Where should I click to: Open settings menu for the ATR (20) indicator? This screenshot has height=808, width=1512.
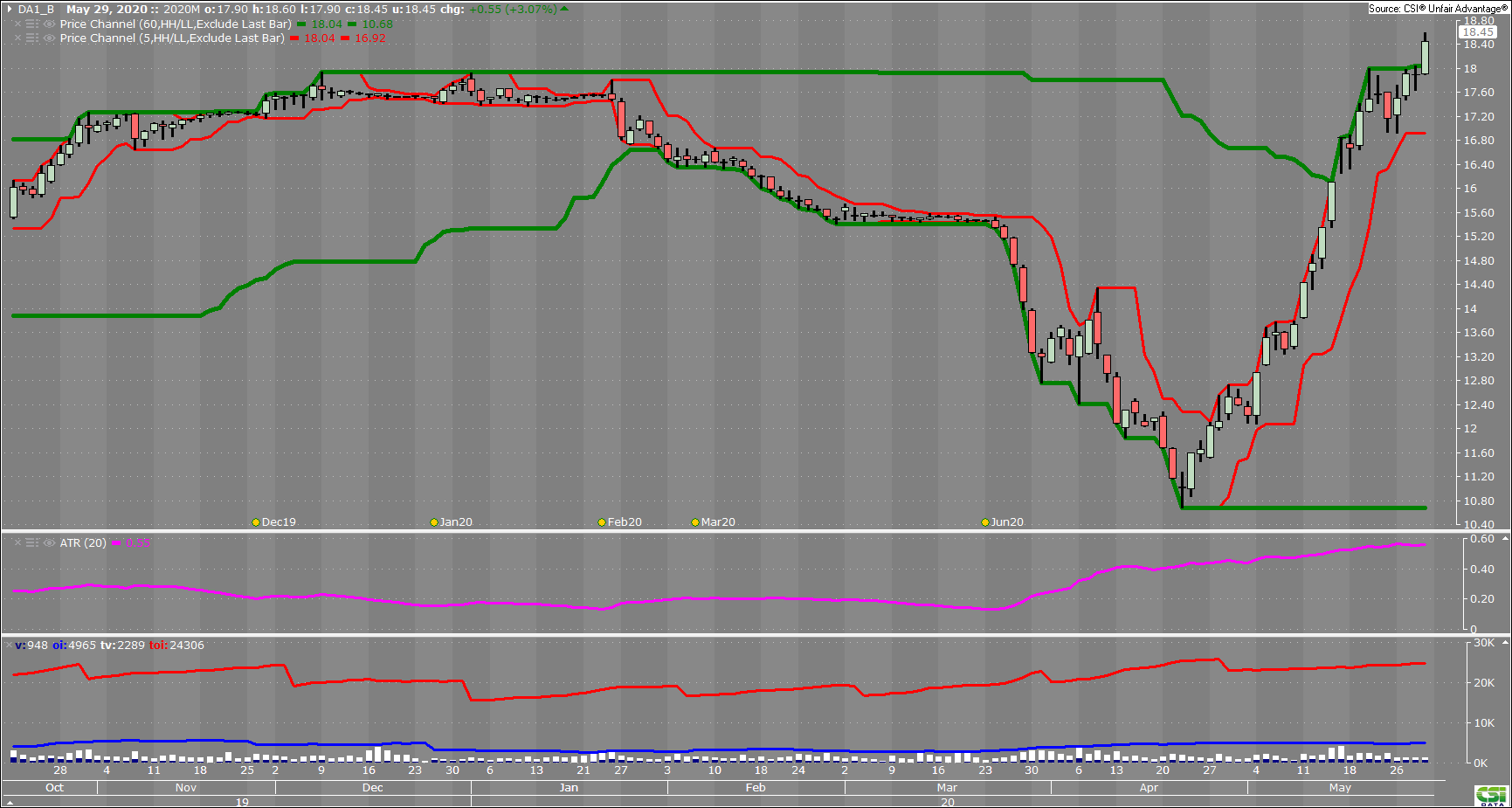(32, 543)
